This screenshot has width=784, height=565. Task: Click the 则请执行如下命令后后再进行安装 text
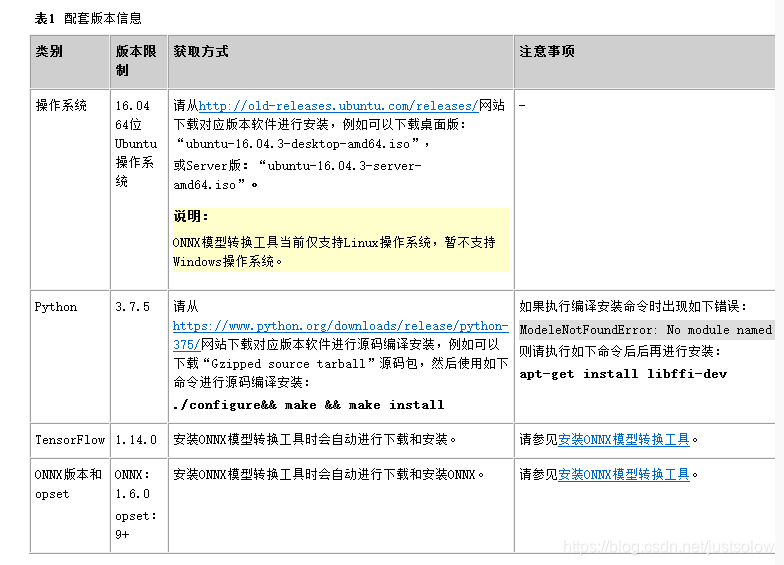coord(620,351)
